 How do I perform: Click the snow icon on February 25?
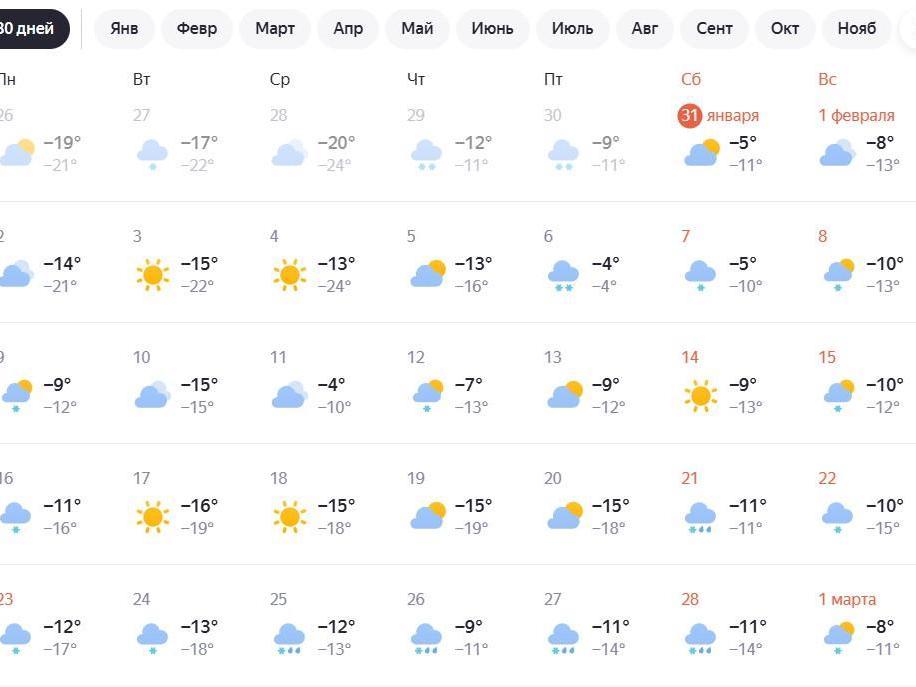(289, 638)
